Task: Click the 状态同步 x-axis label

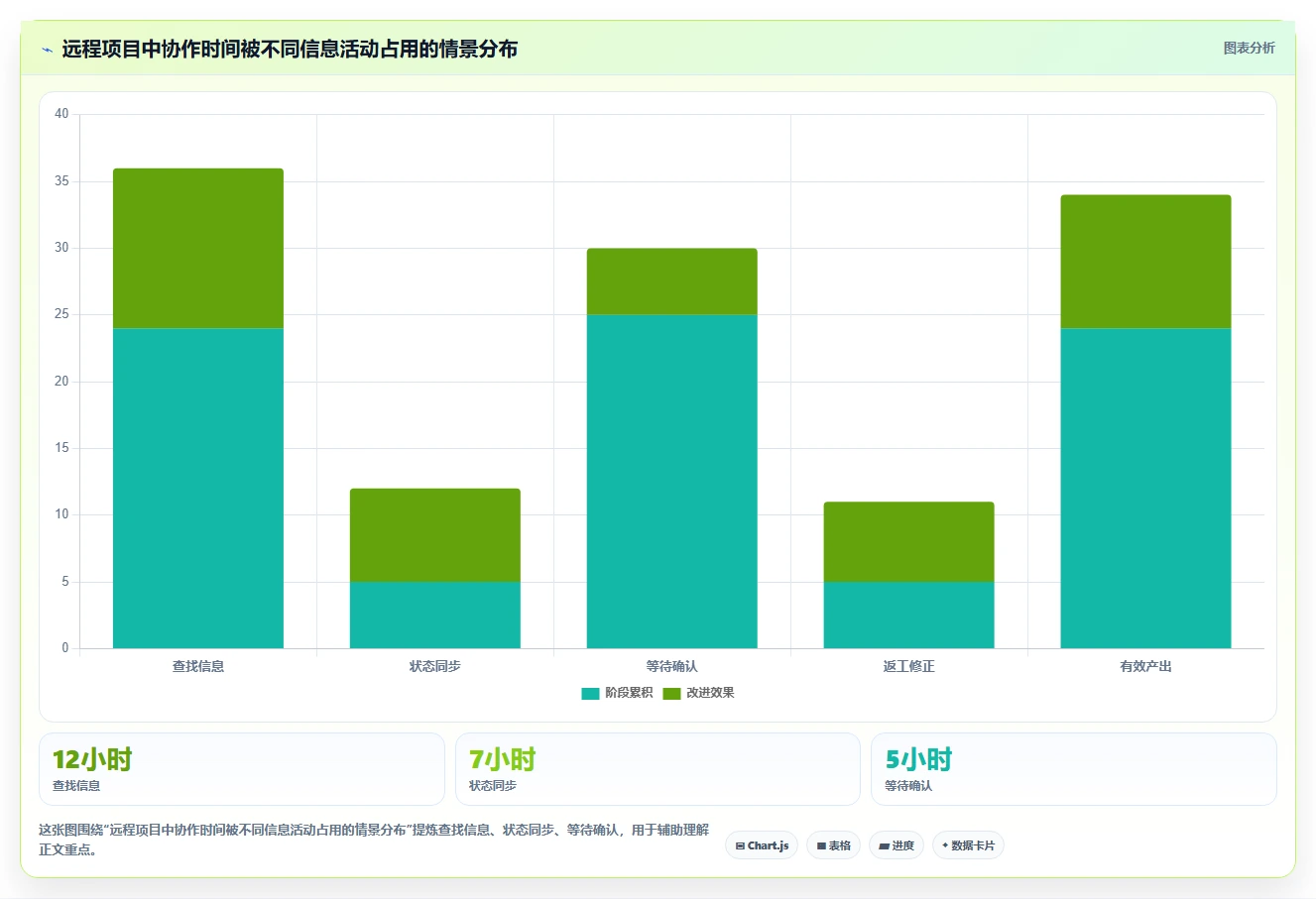Action: tap(435, 666)
